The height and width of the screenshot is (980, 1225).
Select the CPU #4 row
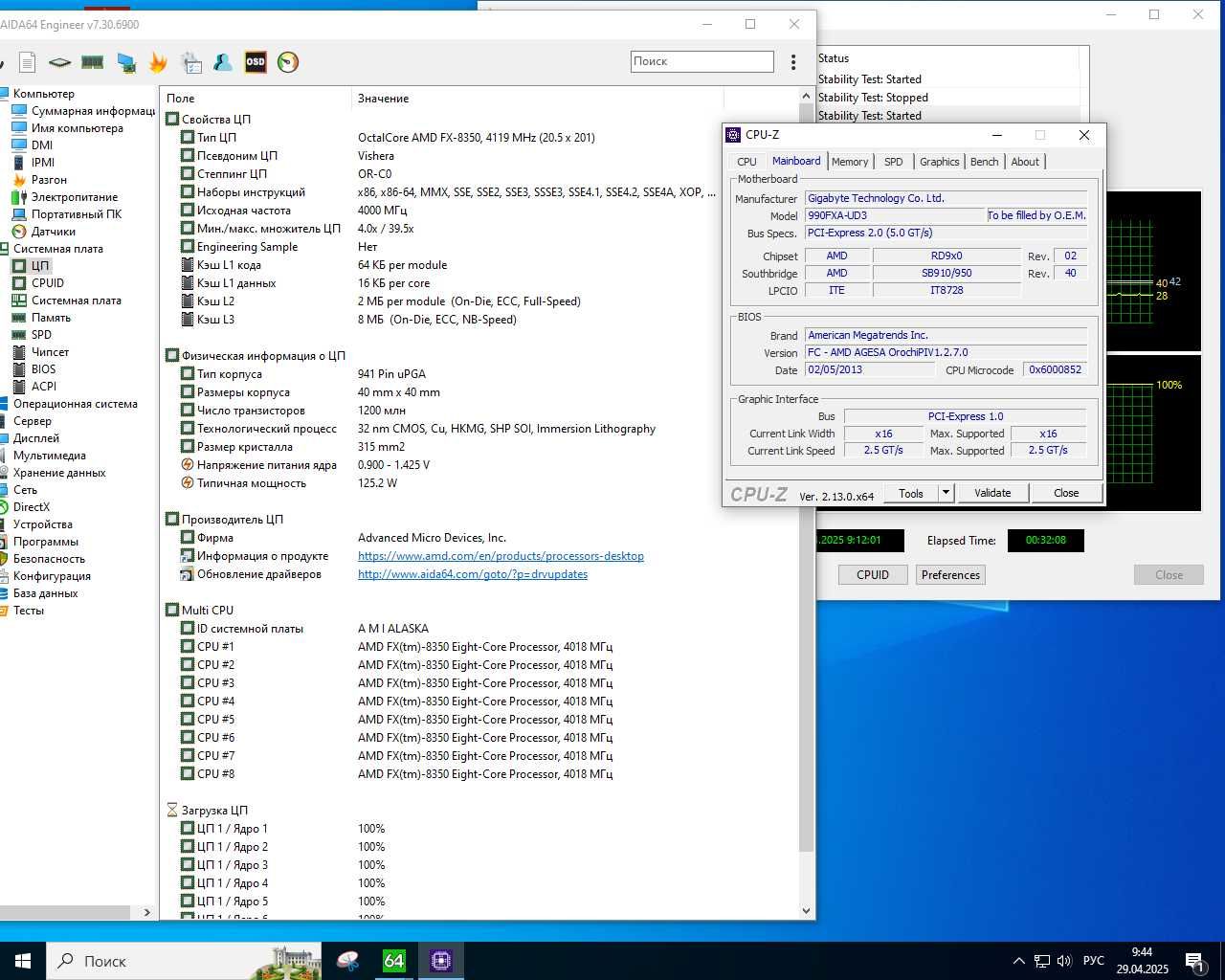[479, 702]
